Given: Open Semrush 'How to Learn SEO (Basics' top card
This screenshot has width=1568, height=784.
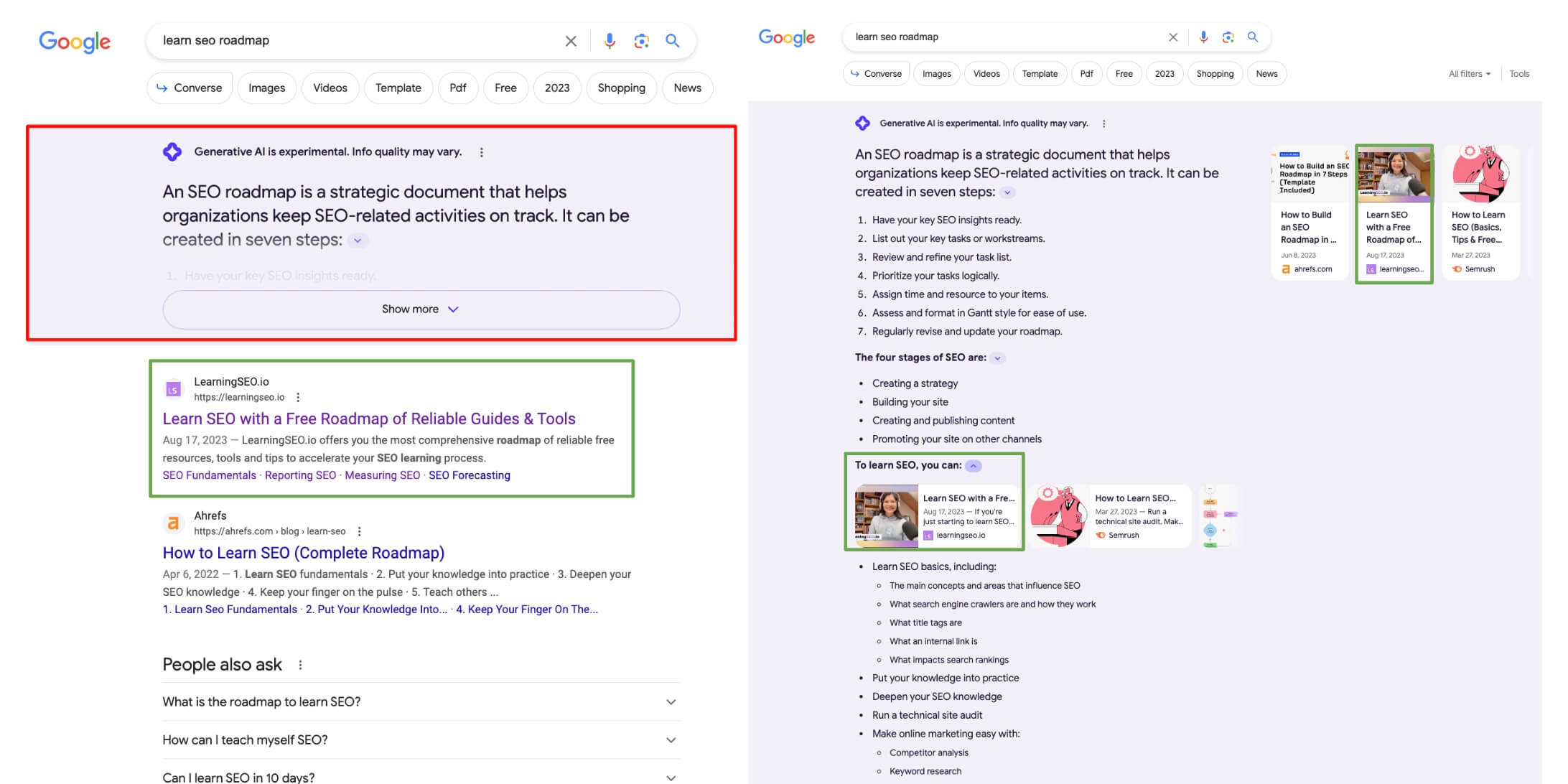Looking at the screenshot, I should (x=1480, y=213).
